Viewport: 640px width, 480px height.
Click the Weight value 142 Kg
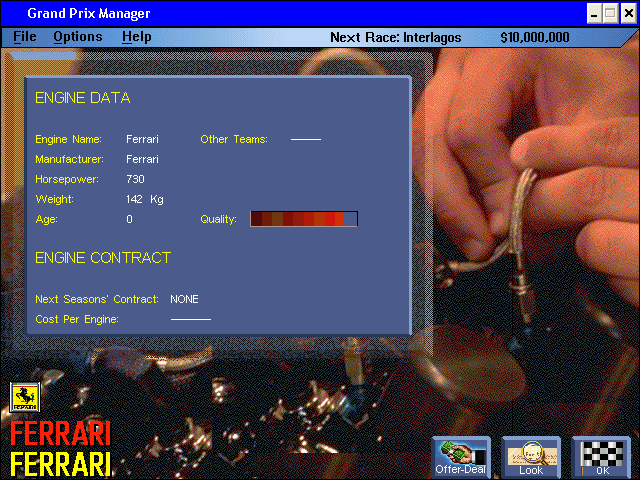point(145,199)
